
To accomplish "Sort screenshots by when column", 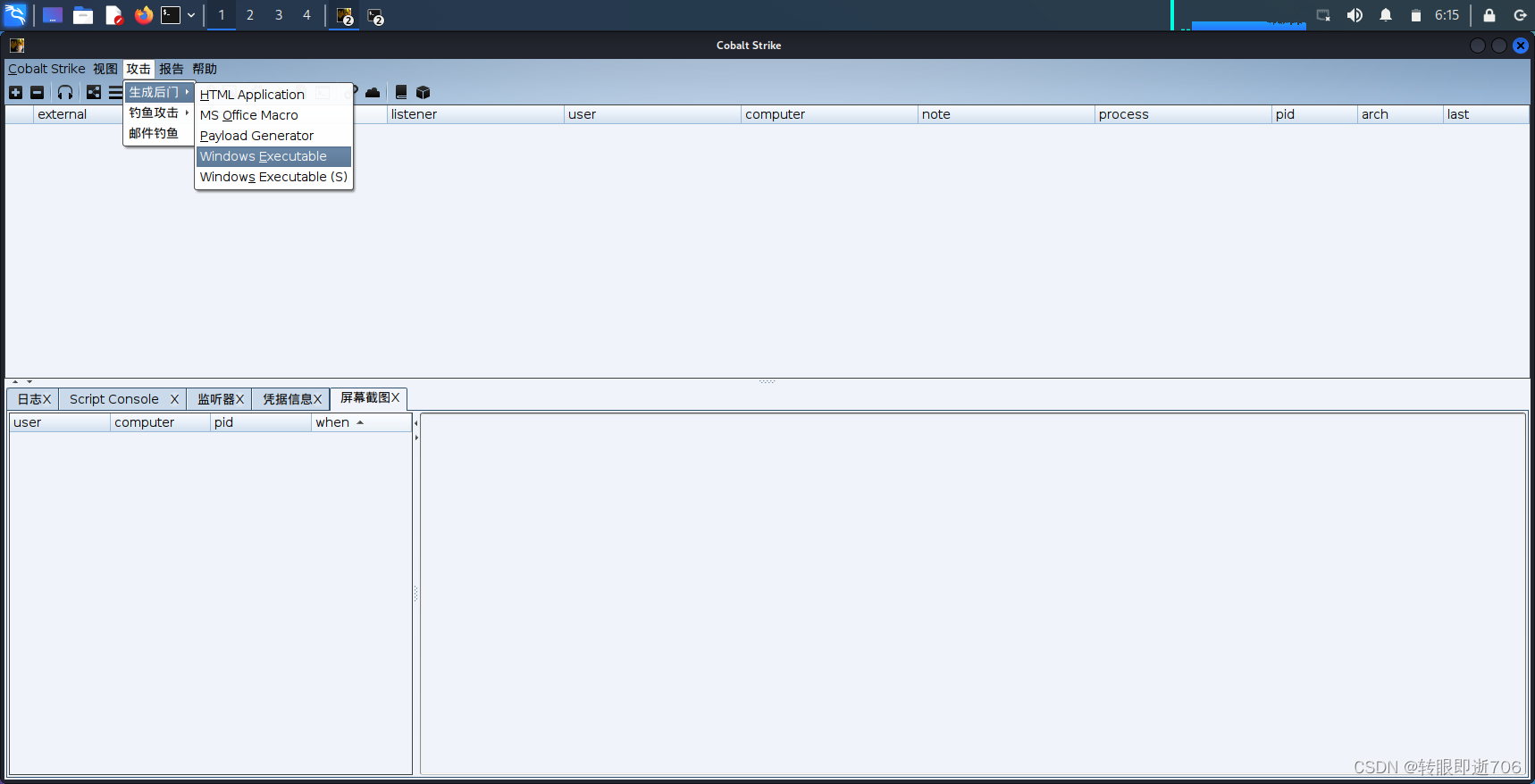I will click(x=361, y=422).
